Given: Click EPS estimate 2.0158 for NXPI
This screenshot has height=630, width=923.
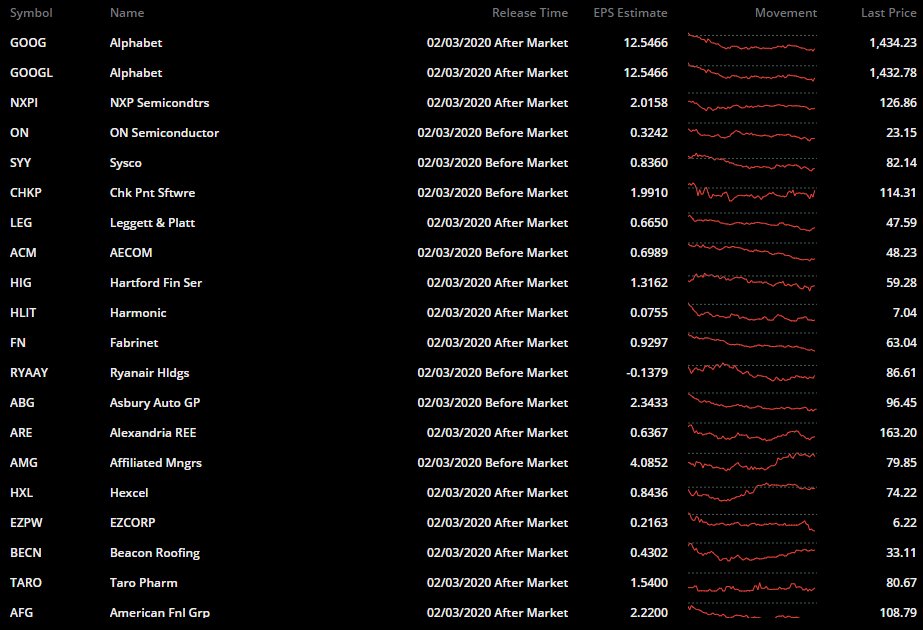Looking at the screenshot, I should pos(649,102).
